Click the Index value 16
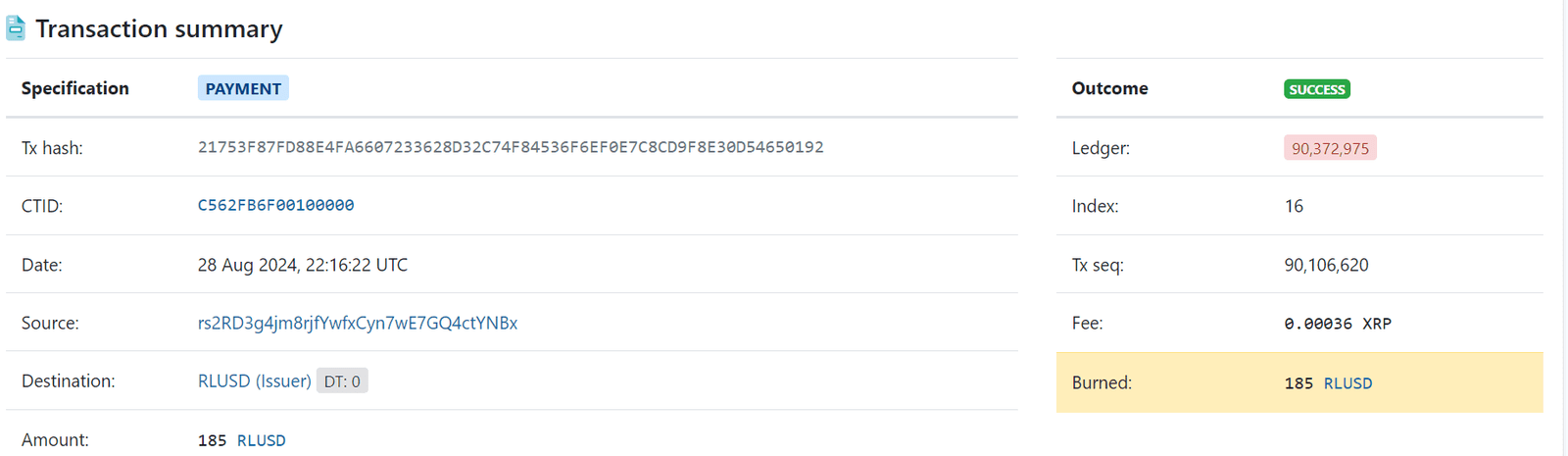The width and height of the screenshot is (1568, 456). [x=1294, y=206]
